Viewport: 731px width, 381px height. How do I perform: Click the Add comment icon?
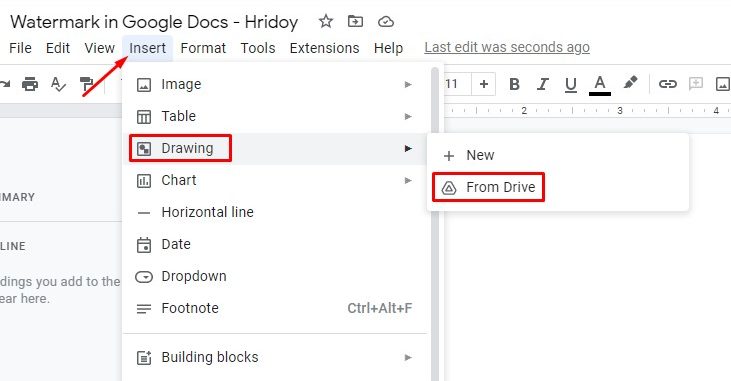[696, 84]
